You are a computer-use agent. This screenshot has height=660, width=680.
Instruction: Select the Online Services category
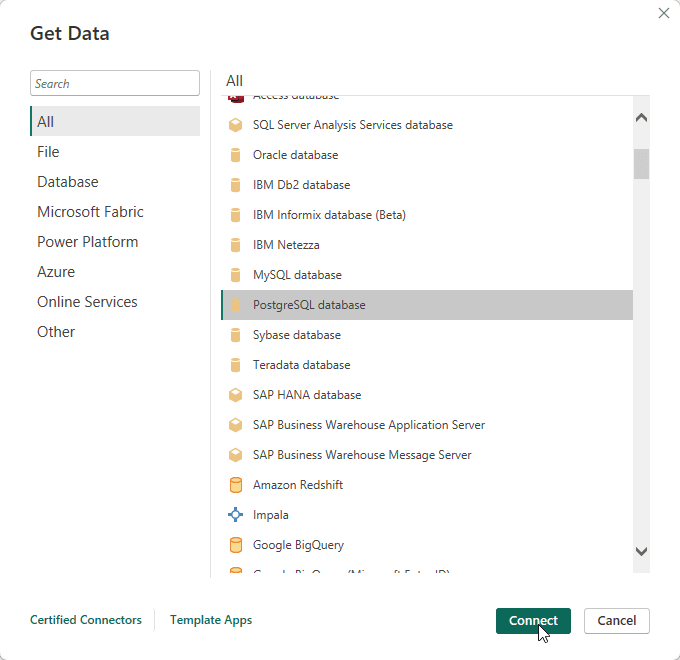coord(115,301)
